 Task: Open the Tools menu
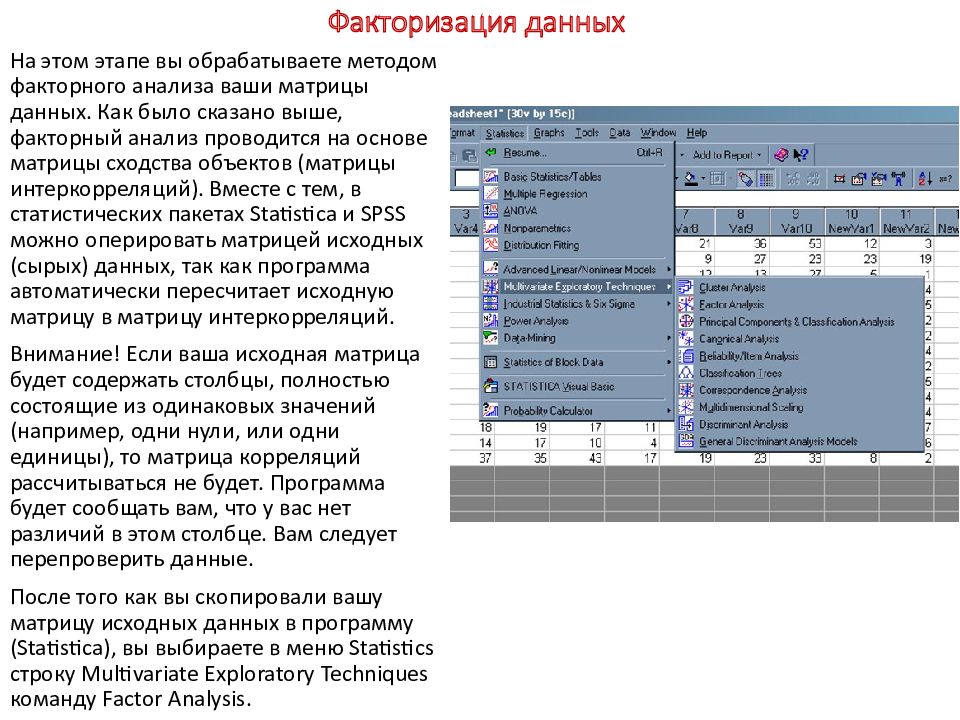pos(587,133)
